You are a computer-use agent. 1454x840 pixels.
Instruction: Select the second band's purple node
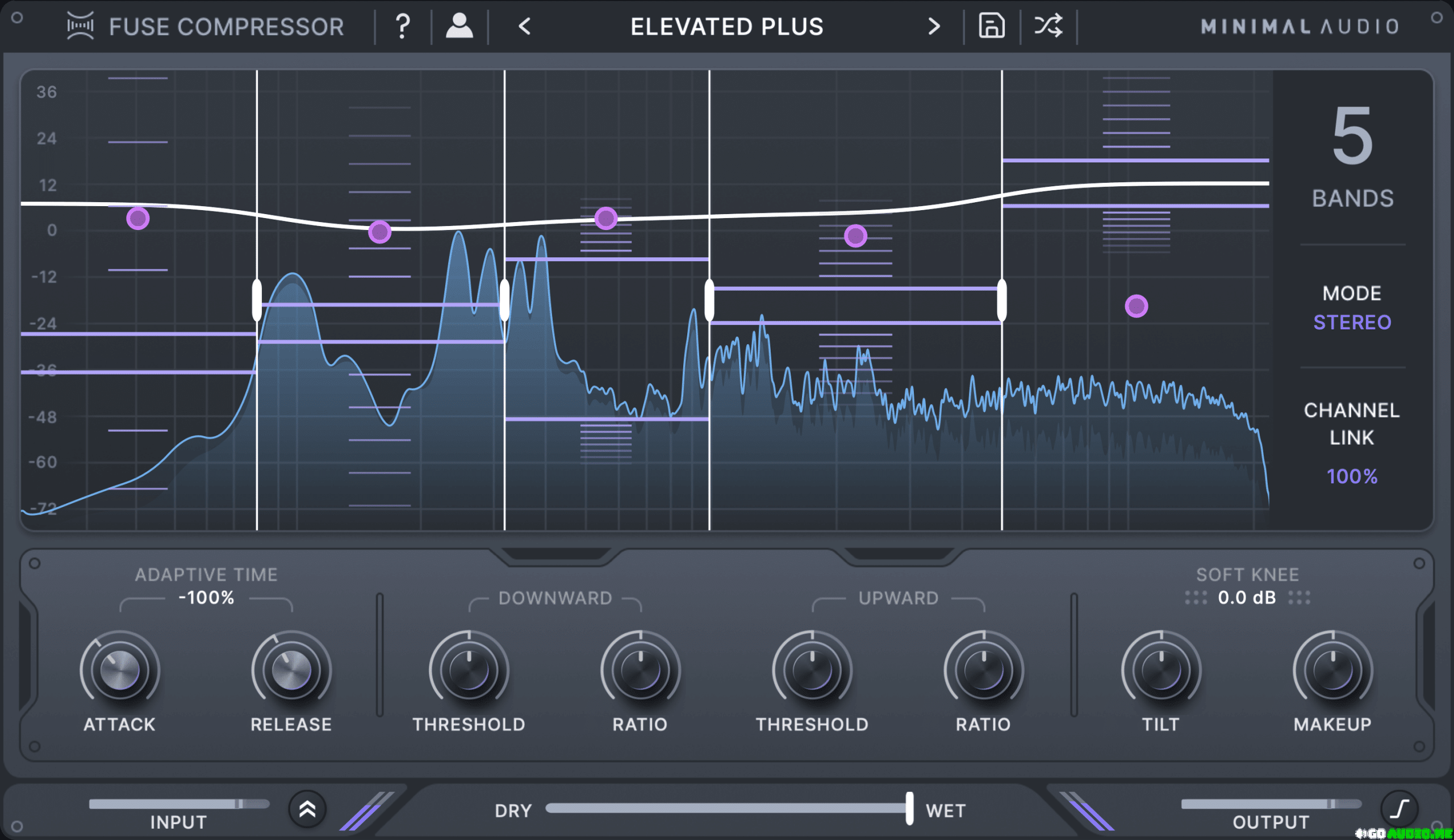coord(379,232)
